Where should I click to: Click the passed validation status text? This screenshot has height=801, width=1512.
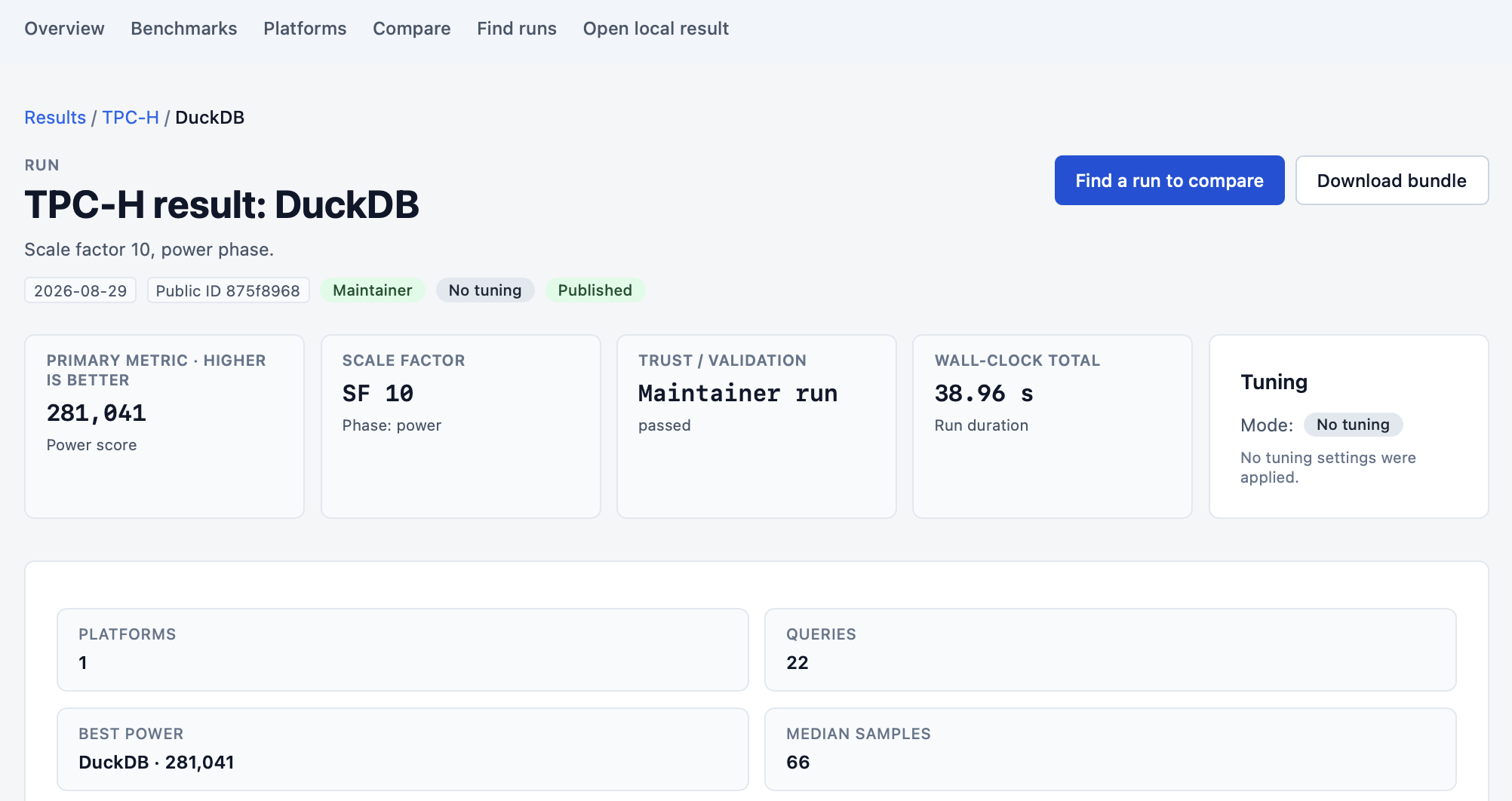point(665,425)
